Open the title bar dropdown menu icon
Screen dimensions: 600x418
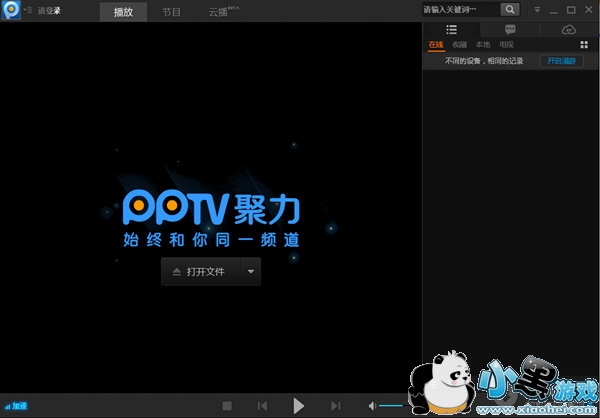(x=537, y=10)
